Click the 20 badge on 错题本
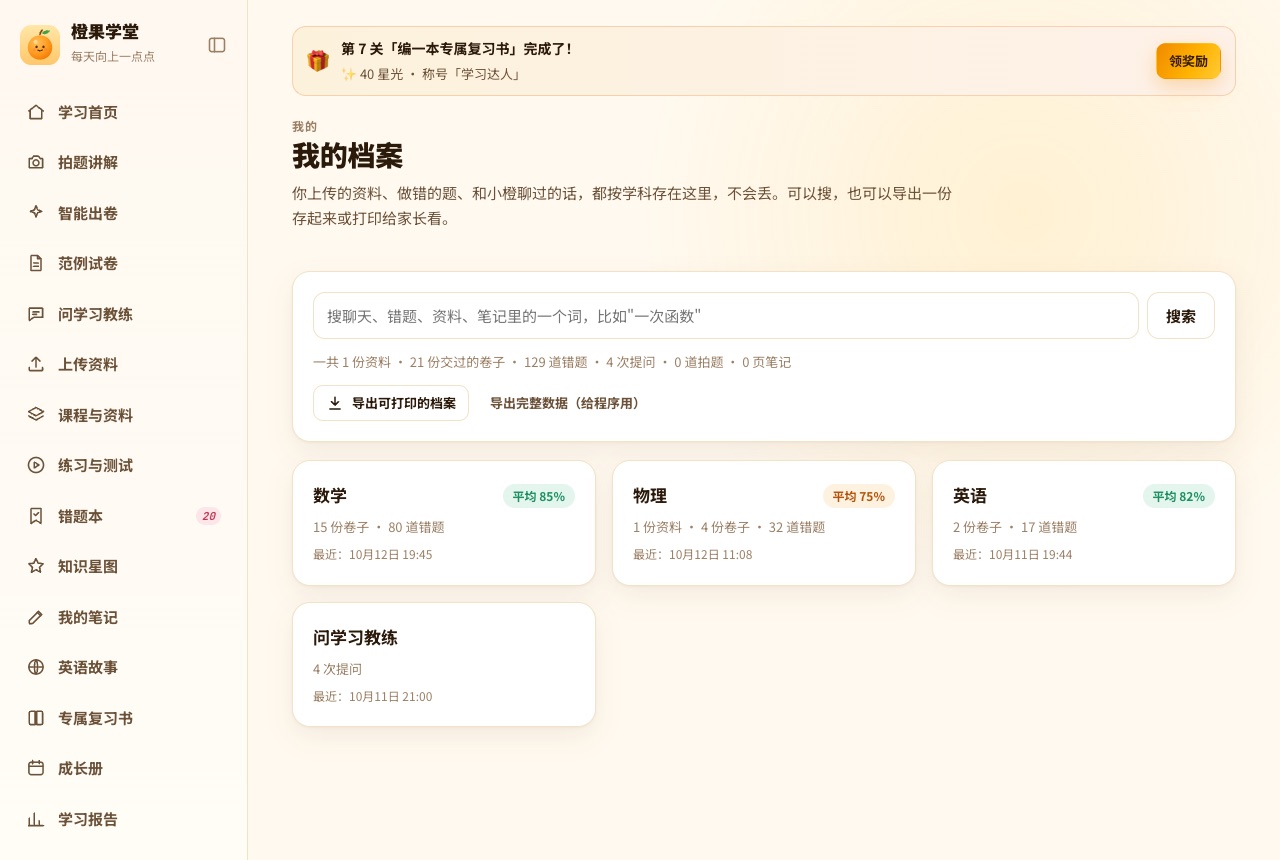The image size is (1280, 860). [208, 516]
